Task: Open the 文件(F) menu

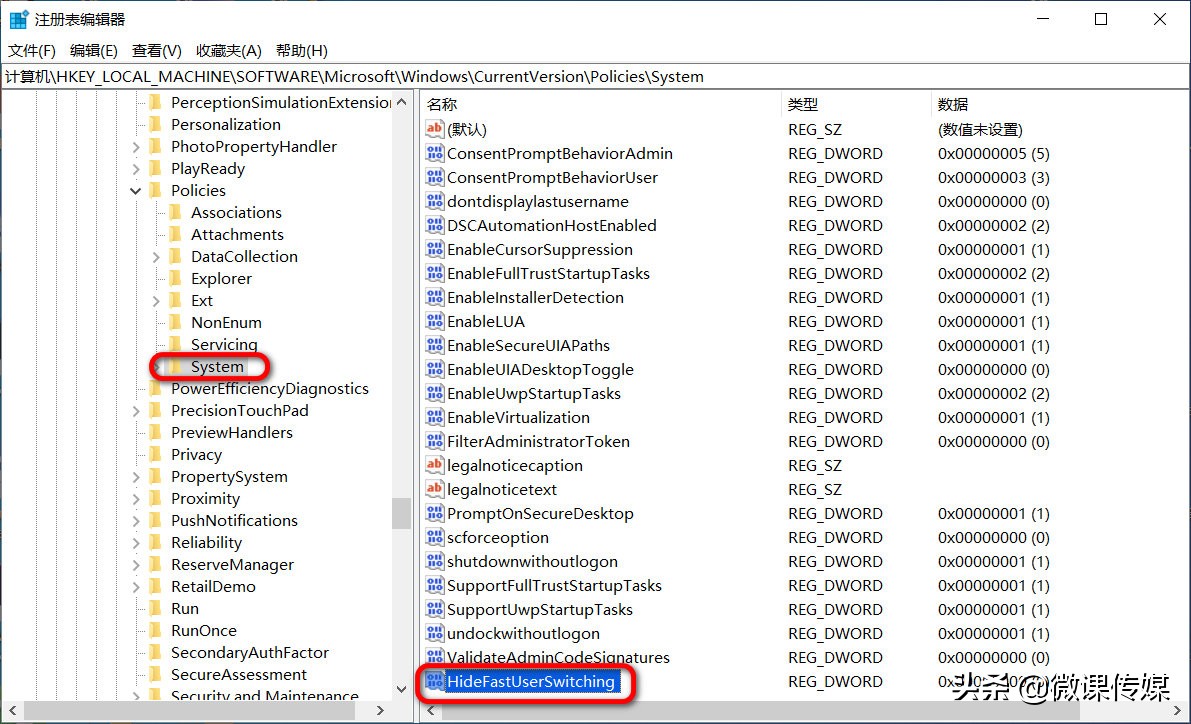Action: 32,51
